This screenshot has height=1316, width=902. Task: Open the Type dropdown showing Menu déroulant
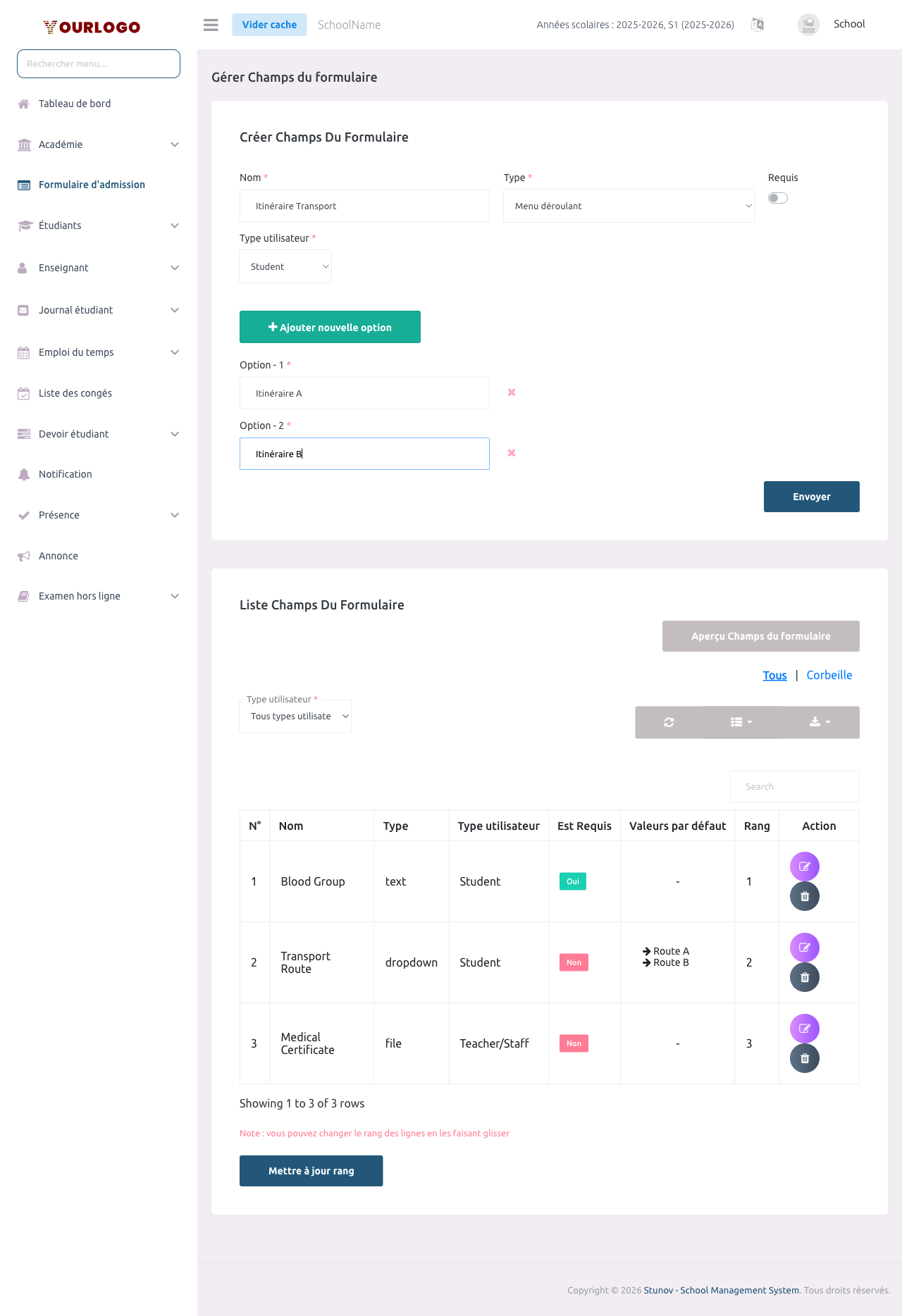(x=629, y=206)
